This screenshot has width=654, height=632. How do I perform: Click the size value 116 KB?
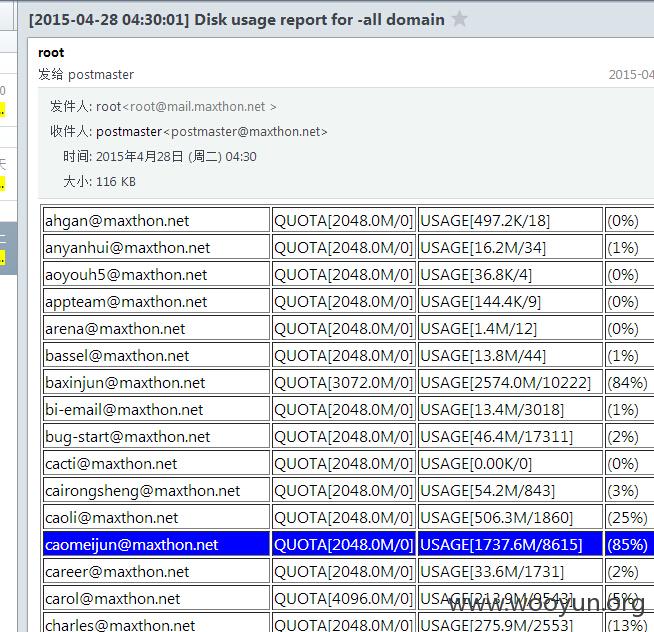point(116,182)
